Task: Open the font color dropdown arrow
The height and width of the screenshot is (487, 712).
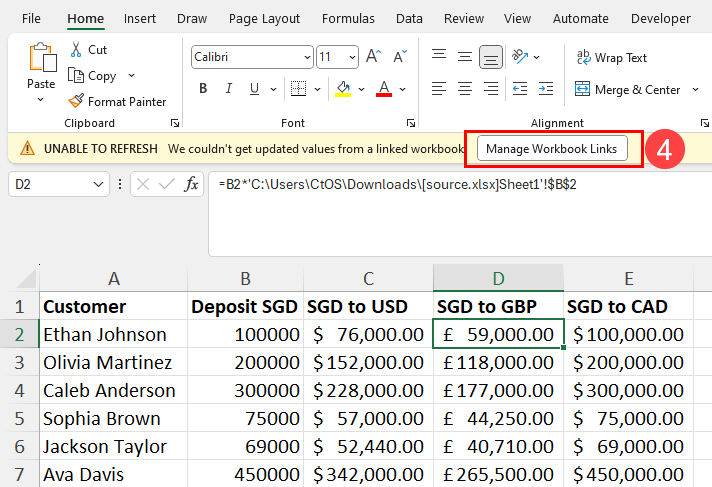Action: [402, 89]
